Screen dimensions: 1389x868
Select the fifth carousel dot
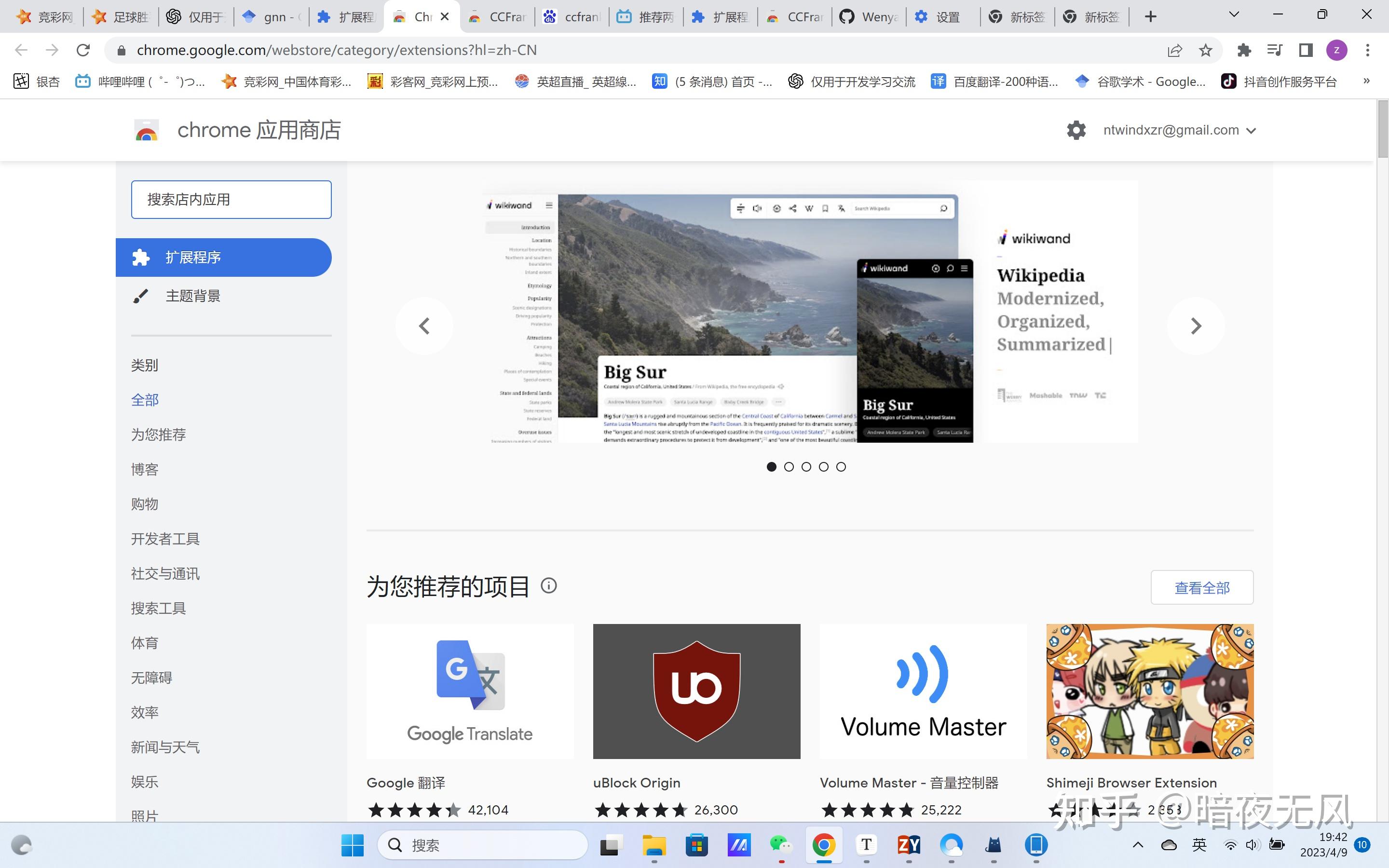841,467
